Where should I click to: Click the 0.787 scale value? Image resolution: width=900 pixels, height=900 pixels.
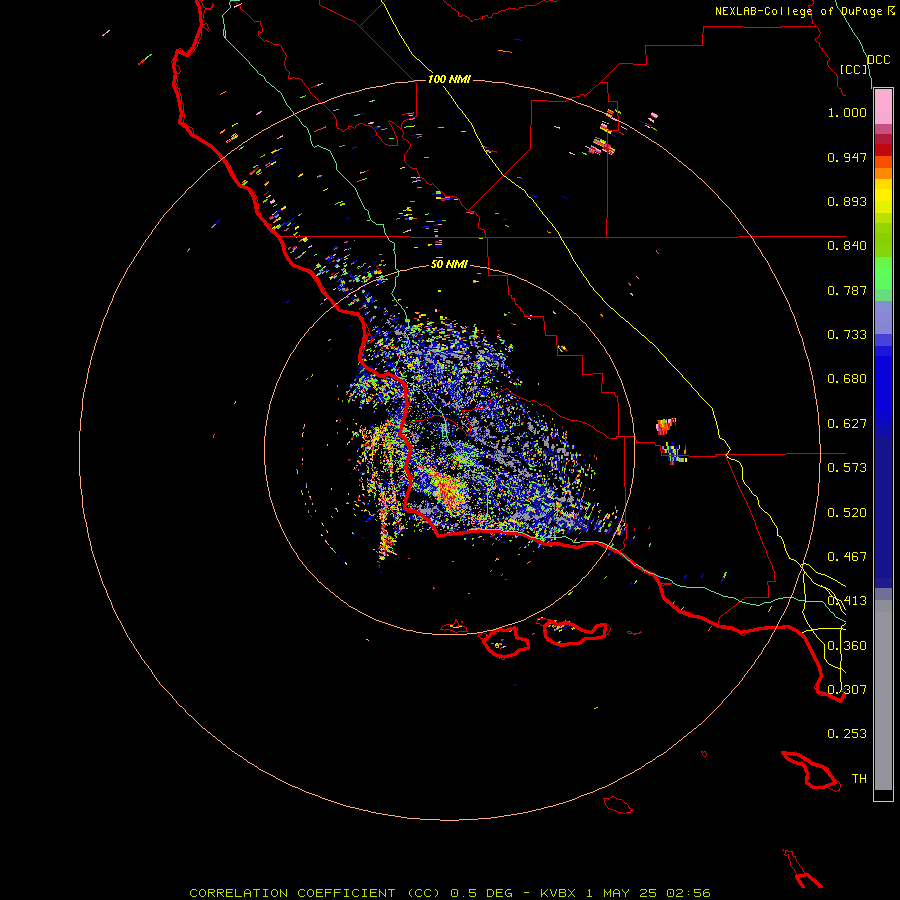pyautogui.click(x=847, y=290)
